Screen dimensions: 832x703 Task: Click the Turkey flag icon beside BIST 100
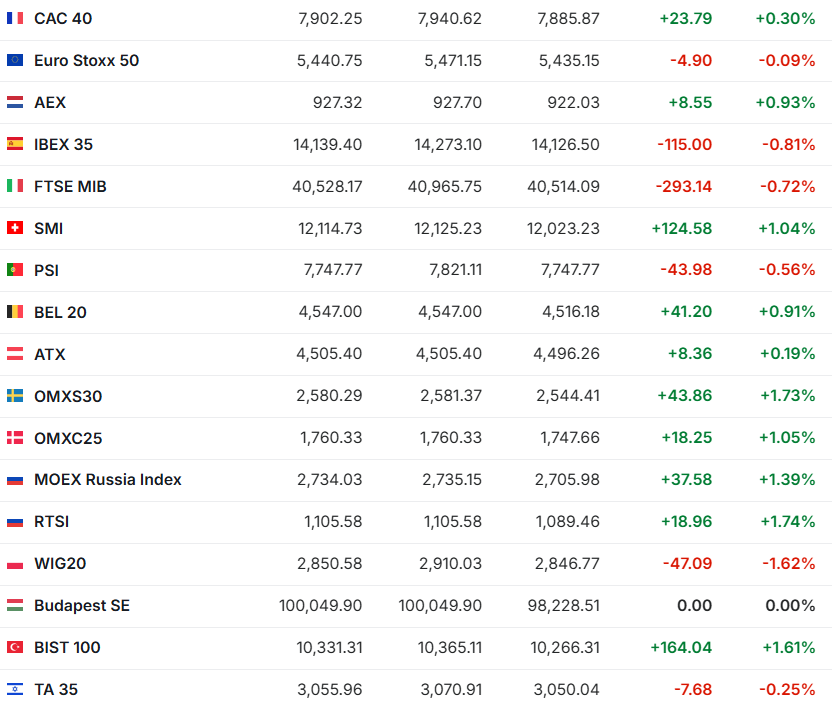(x=15, y=647)
